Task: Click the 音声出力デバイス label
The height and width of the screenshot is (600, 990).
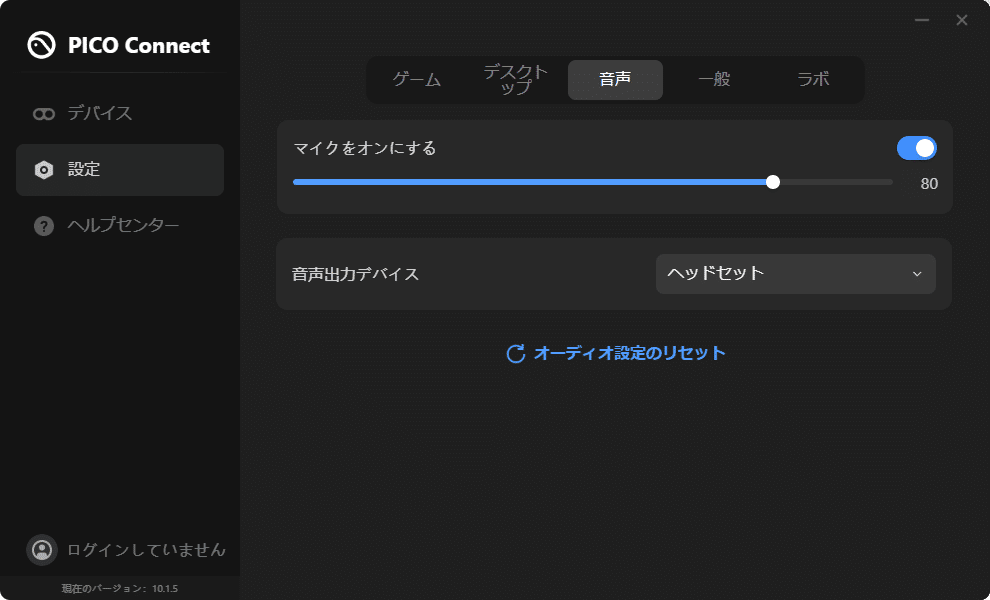Action: pos(355,274)
